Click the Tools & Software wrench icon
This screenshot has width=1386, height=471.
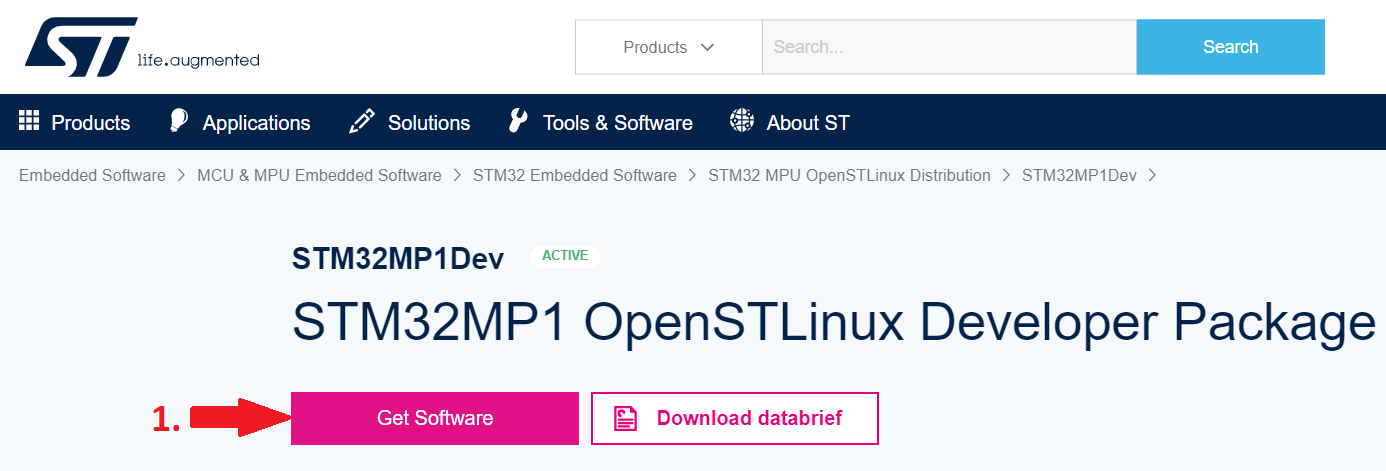point(518,122)
